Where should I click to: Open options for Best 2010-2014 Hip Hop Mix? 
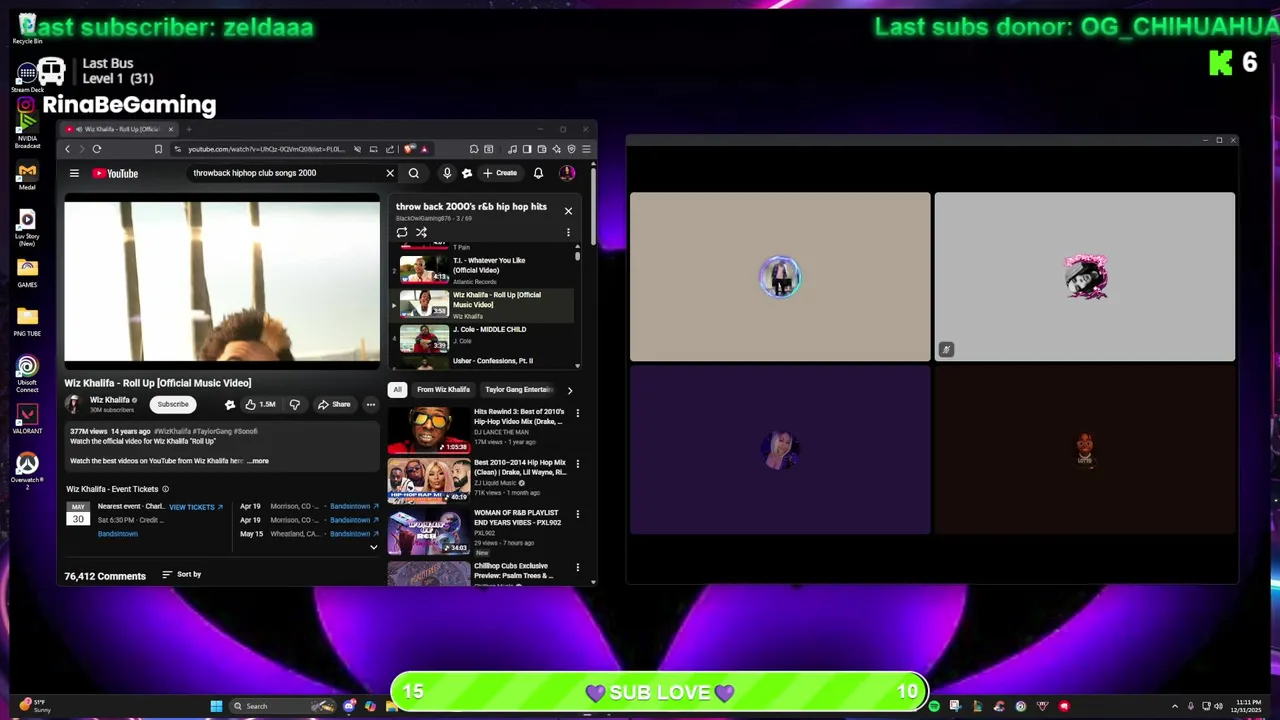click(x=577, y=464)
